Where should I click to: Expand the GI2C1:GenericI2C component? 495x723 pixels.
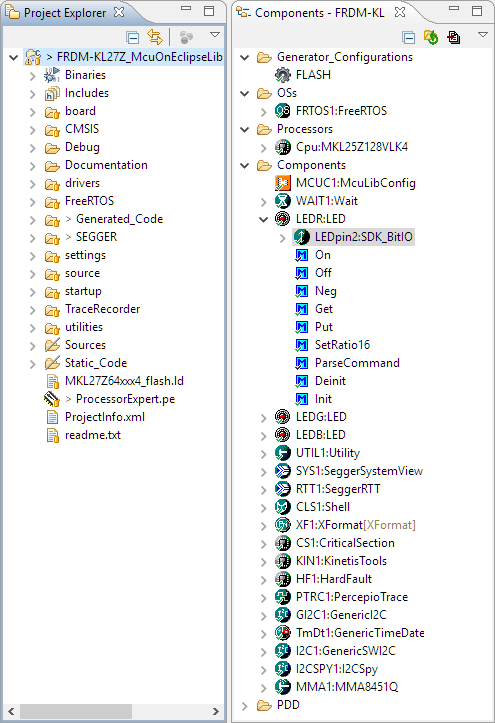click(x=264, y=616)
